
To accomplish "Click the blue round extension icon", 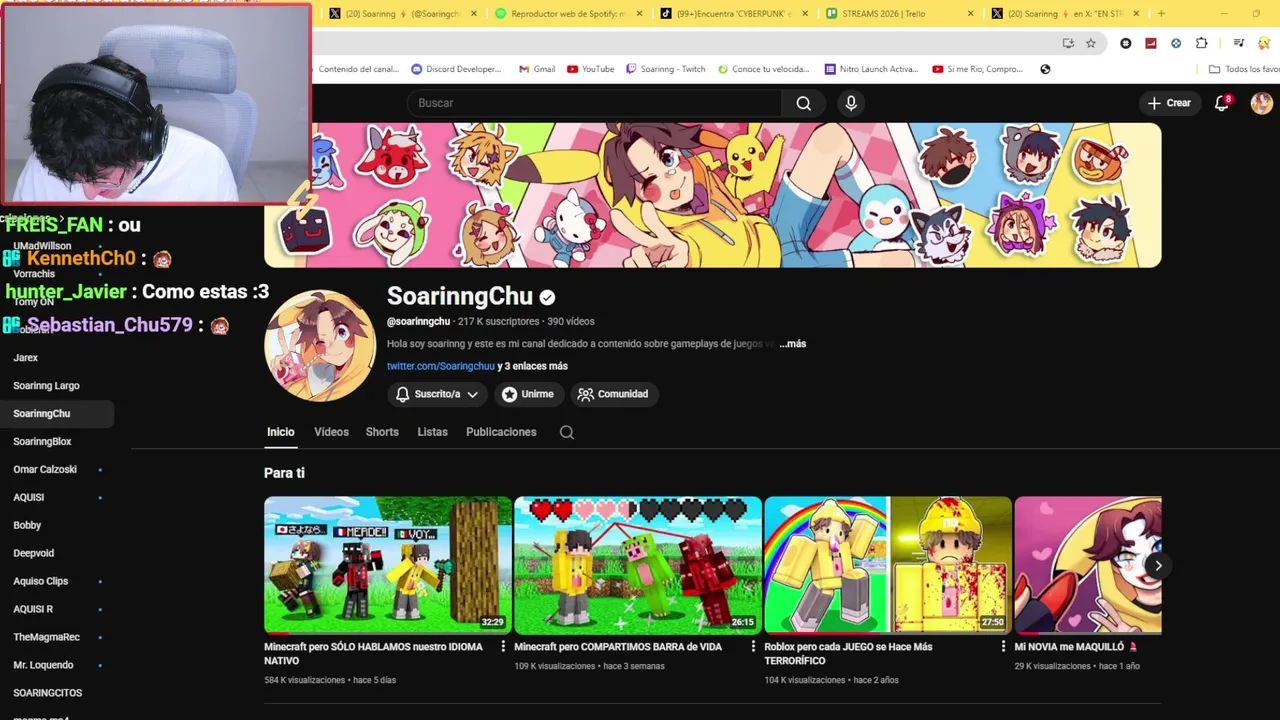I will [1176, 43].
